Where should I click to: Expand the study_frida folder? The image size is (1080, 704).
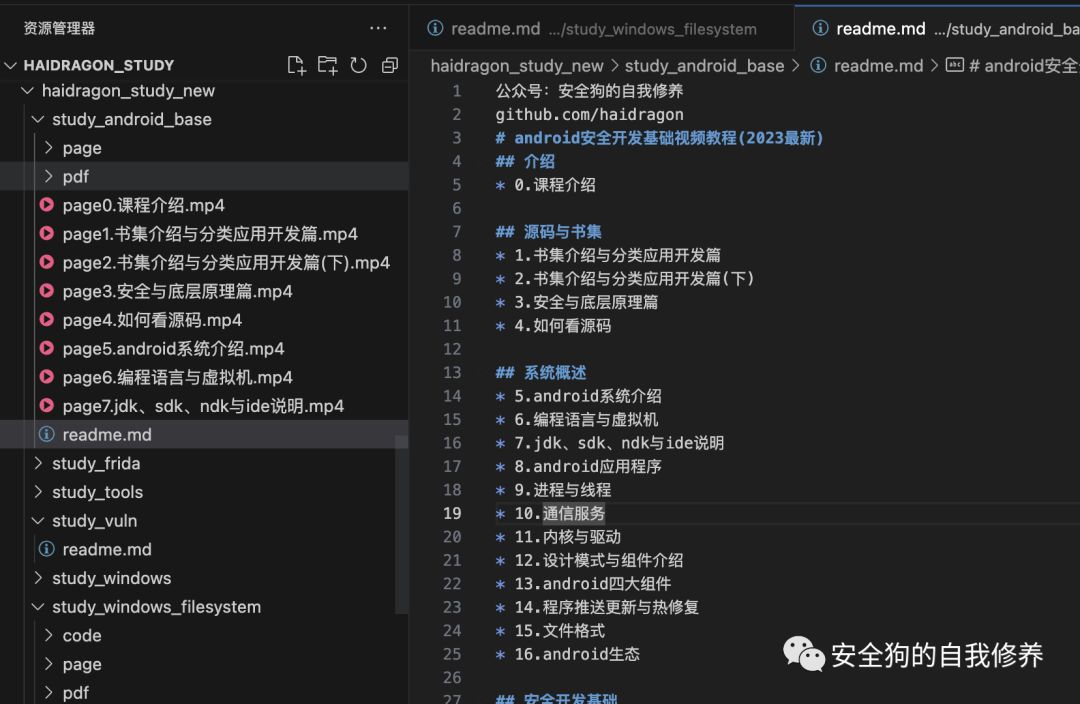click(38, 463)
